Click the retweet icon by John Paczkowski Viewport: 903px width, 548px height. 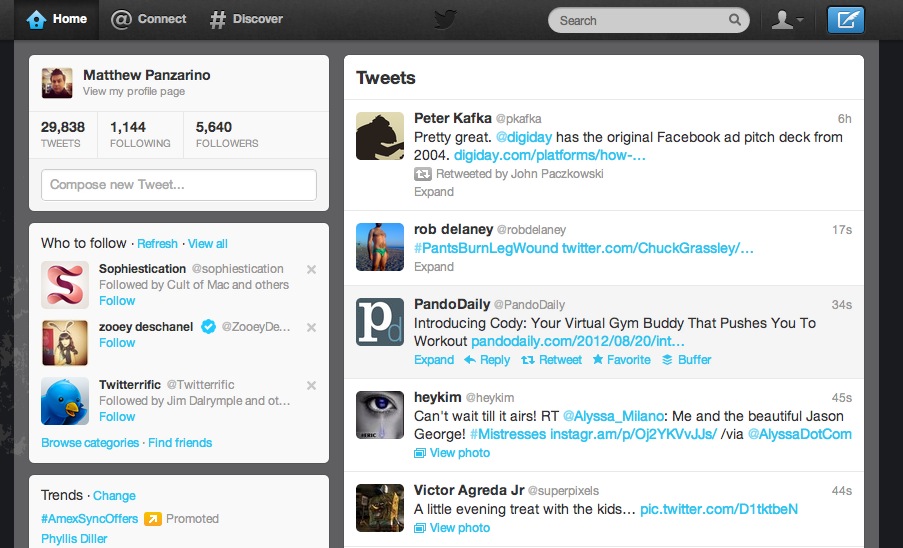pyautogui.click(x=423, y=174)
